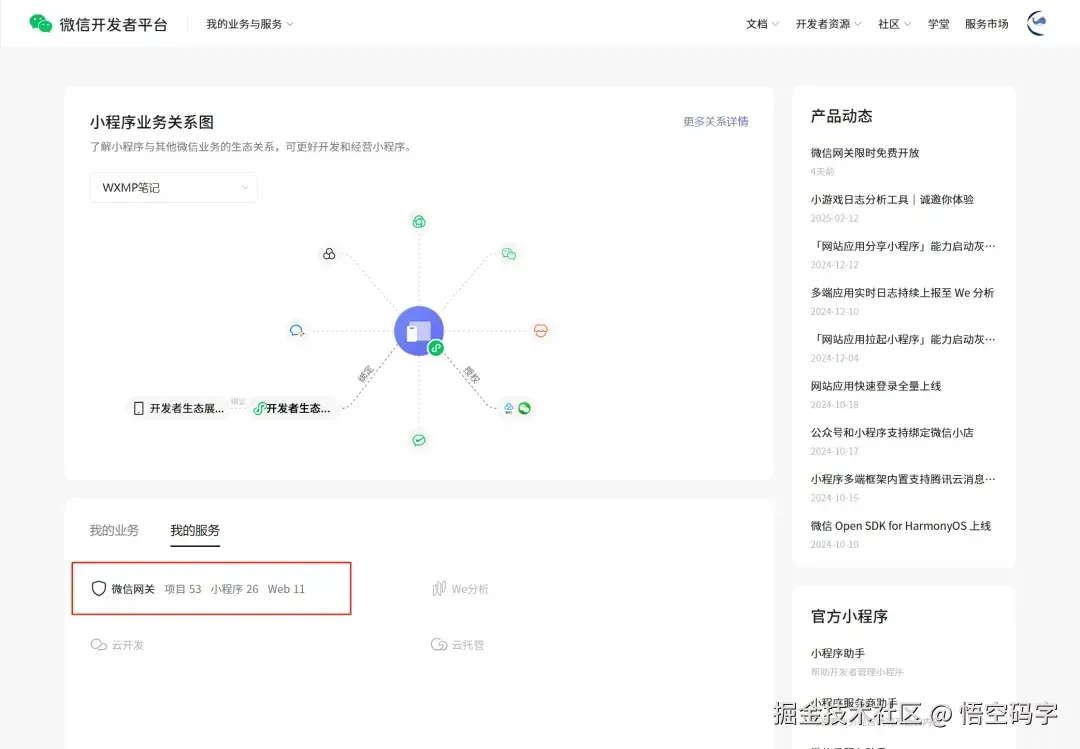This screenshot has height=749, width=1080.
Task: Click Web 11 count in 微信网关
Action: [x=286, y=589]
